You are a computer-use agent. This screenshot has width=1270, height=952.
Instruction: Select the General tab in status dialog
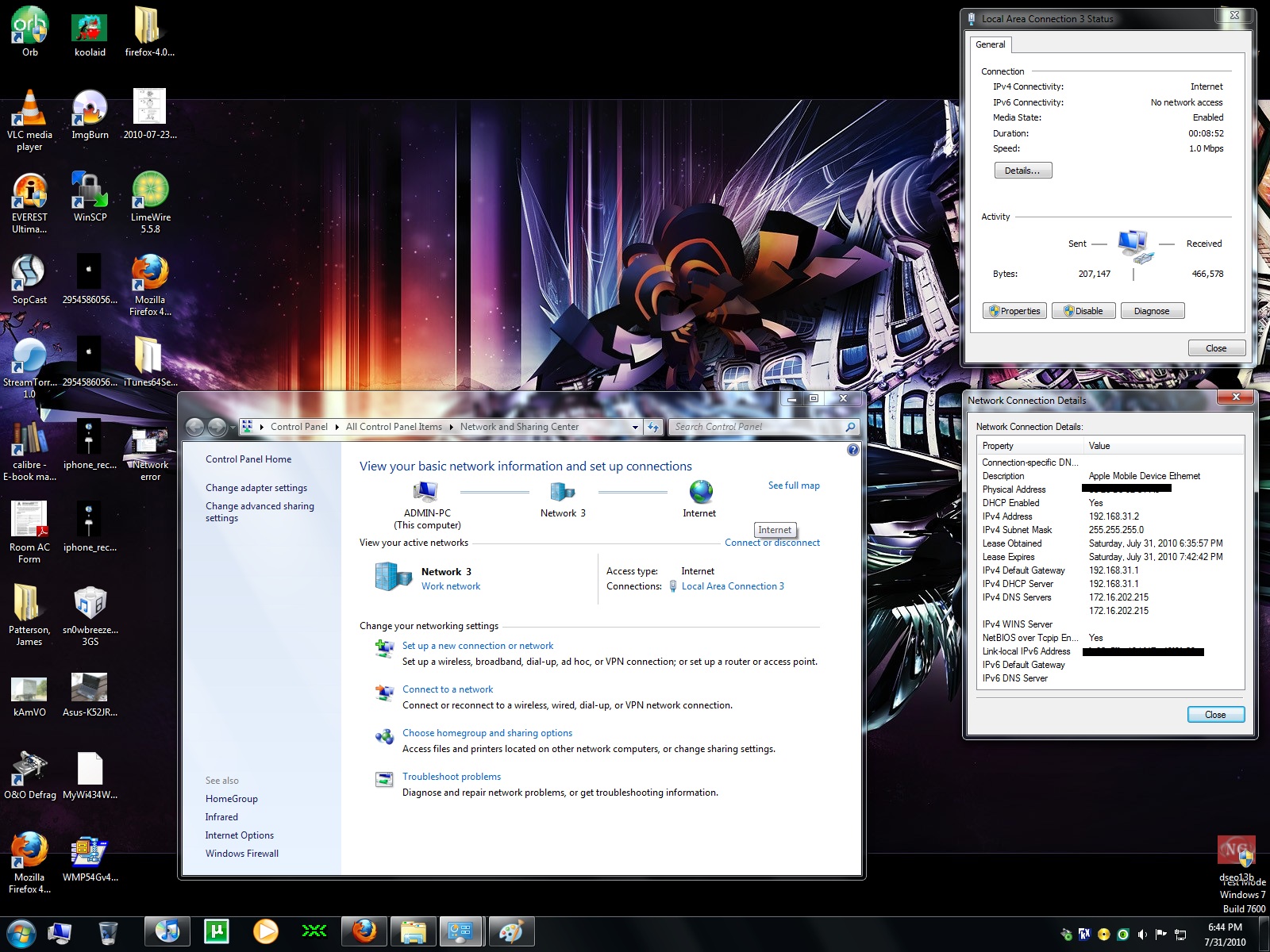(990, 44)
